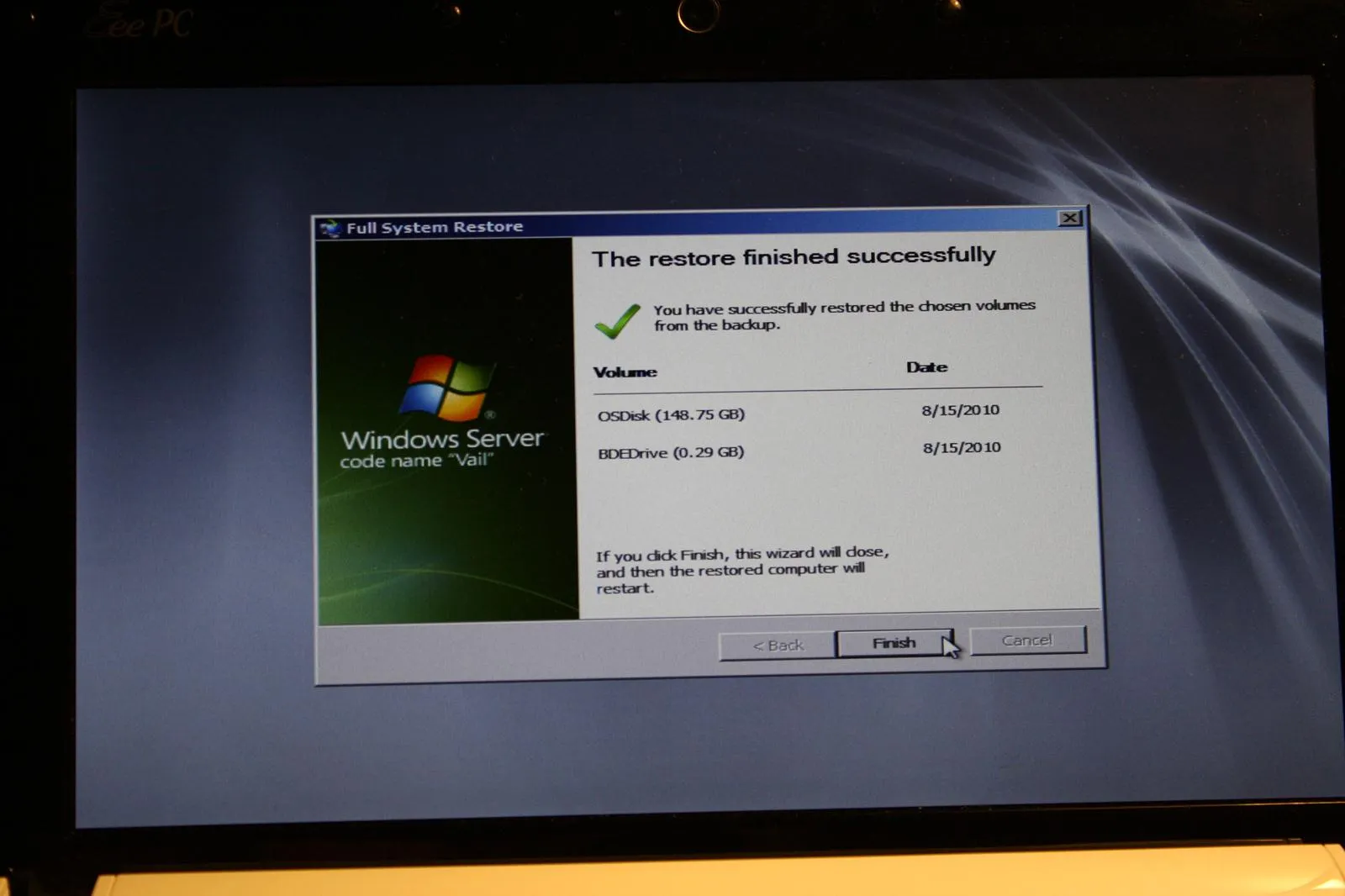Click the OSDisk date 8/15/2010
Screen dimensions: 1345x896
click(961, 410)
